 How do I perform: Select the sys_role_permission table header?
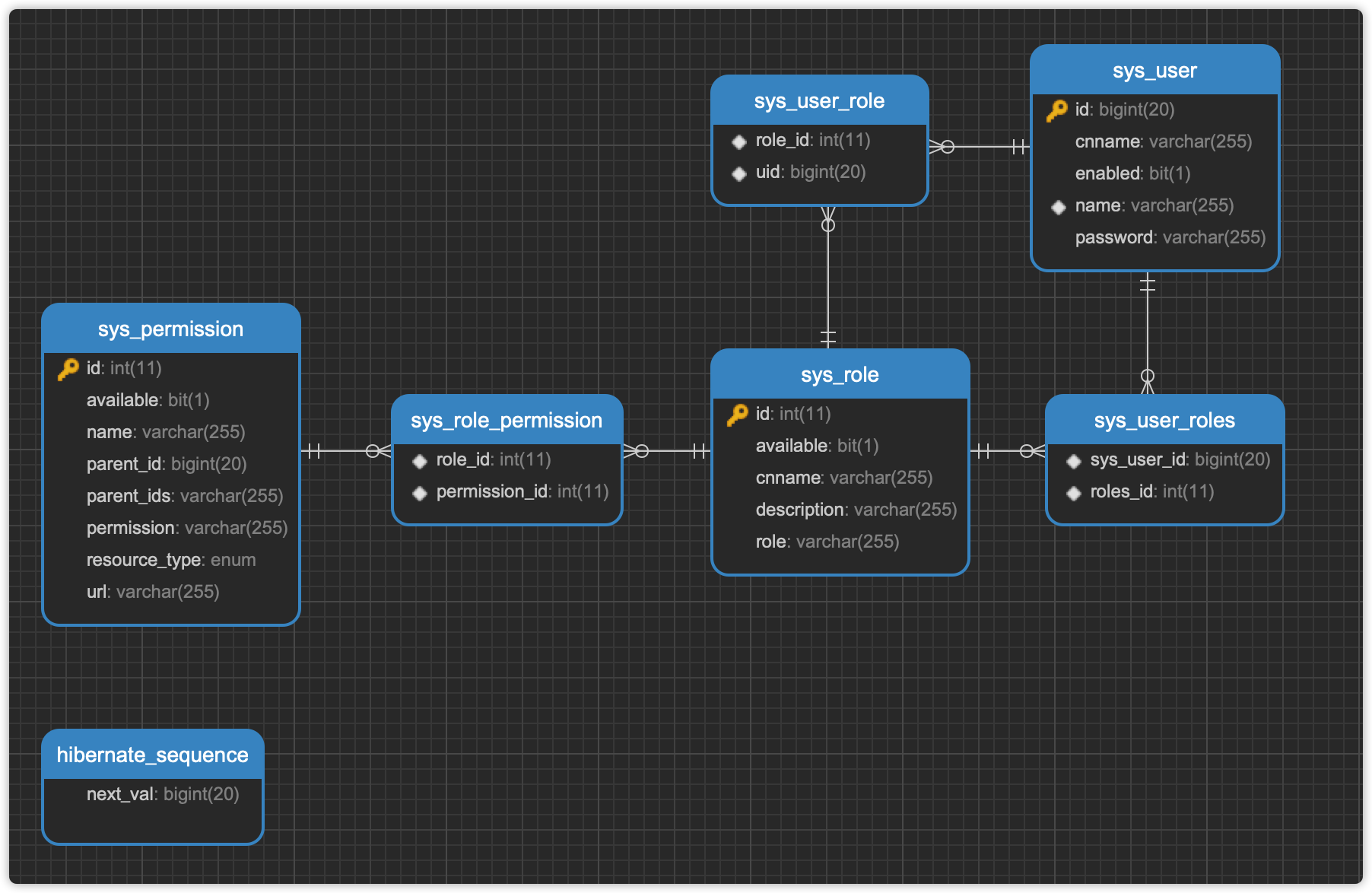pyautogui.click(x=507, y=420)
